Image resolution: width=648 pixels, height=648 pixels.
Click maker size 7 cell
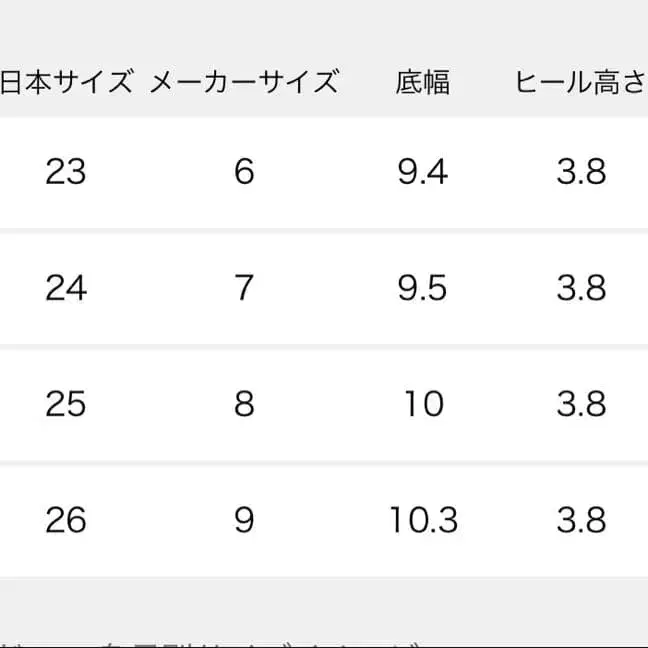click(244, 289)
